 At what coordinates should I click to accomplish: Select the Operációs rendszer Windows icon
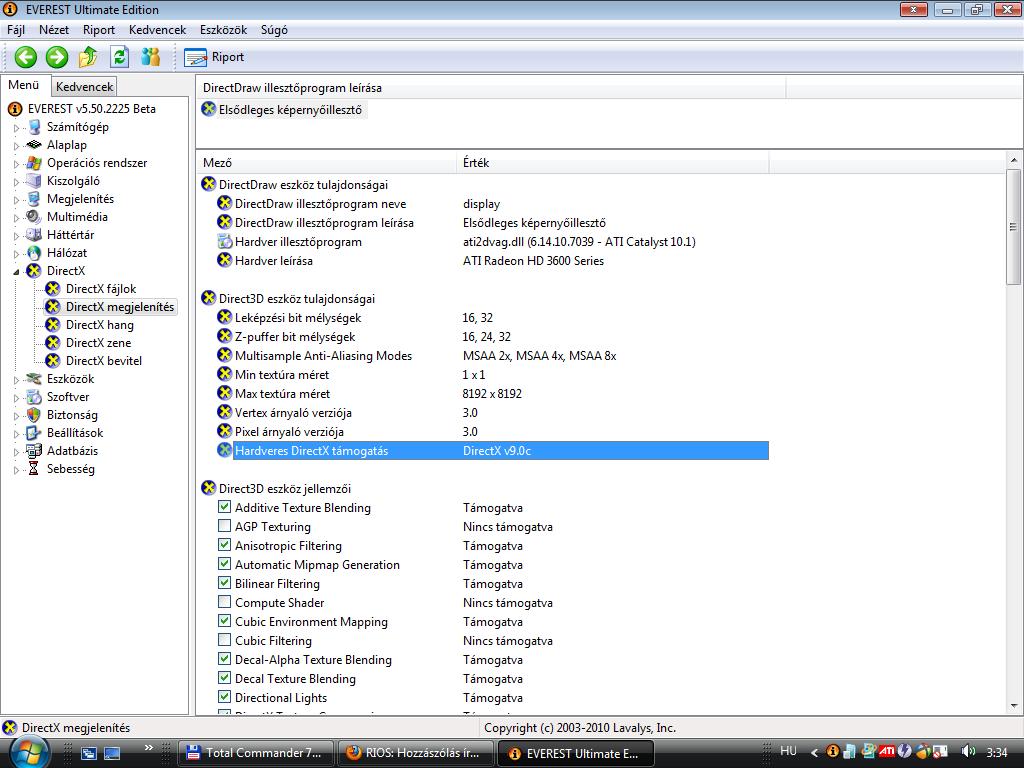[34, 163]
